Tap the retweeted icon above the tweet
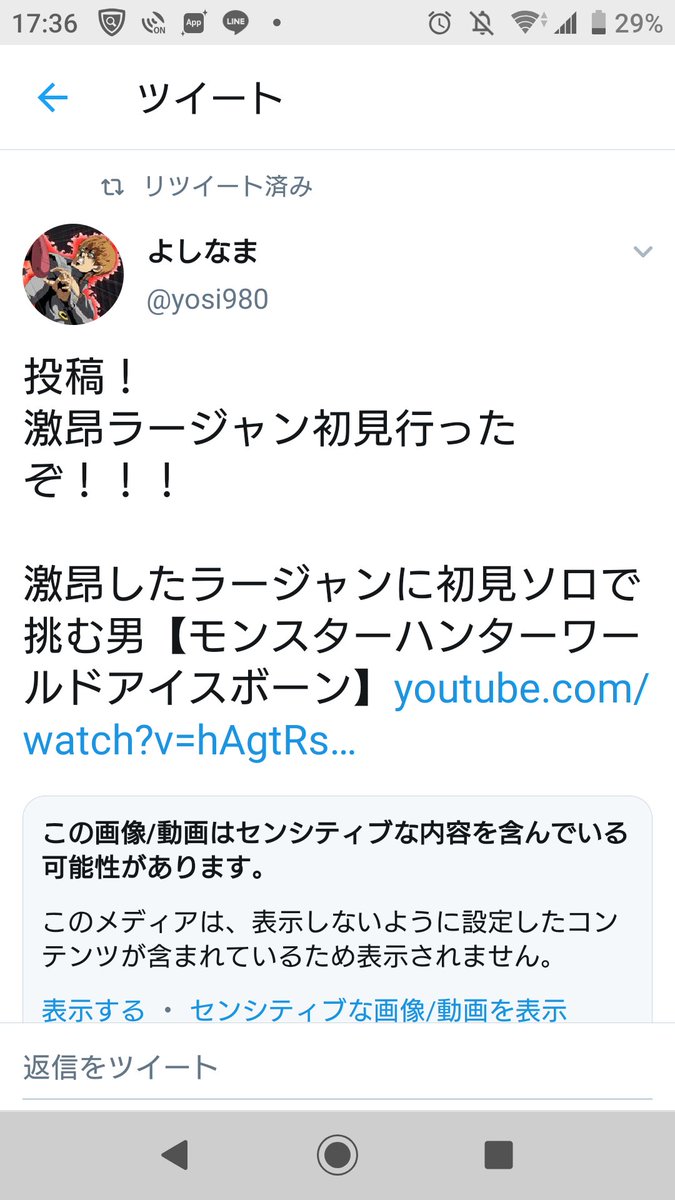This screenshot has height=1200, width=675. tap(114, 186)
